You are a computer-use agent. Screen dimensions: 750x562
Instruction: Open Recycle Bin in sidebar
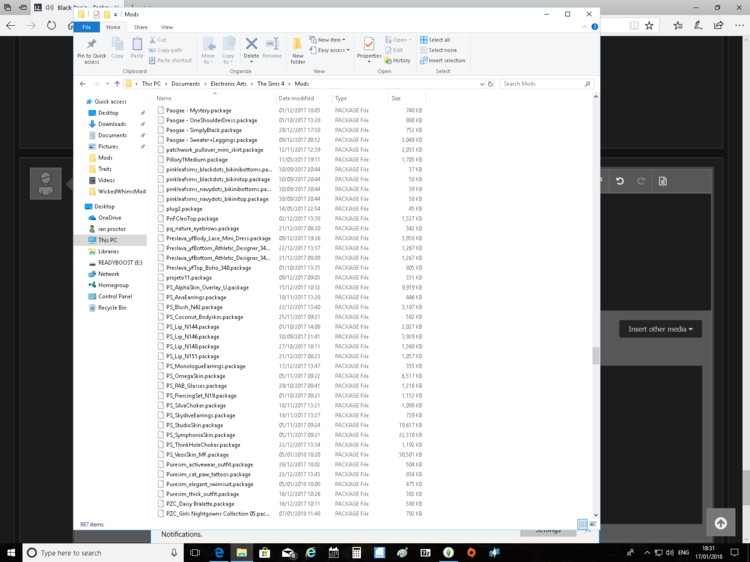click(112, 308)
